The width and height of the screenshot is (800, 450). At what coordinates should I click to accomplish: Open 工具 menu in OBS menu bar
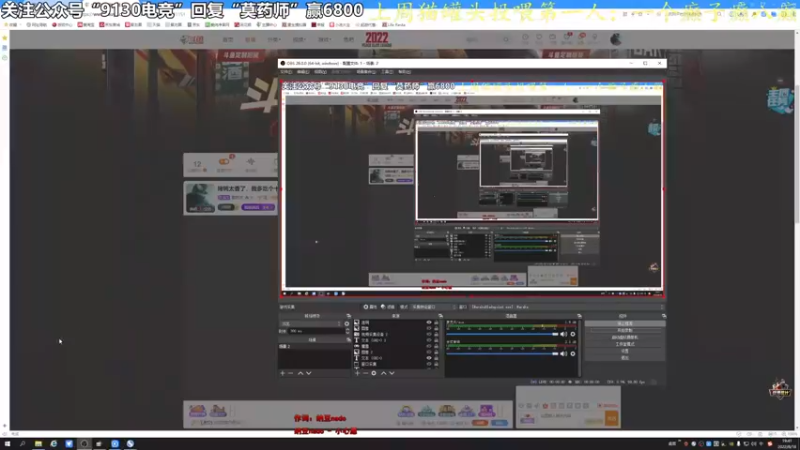click(387, 72)
